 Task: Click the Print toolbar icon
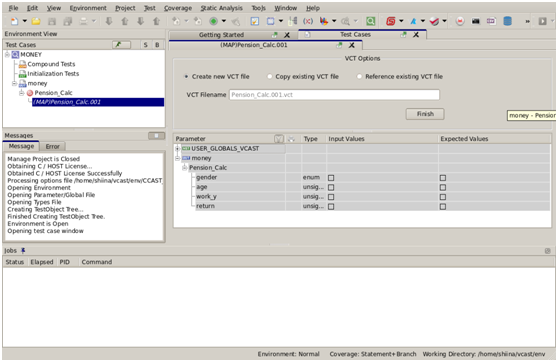coord(83,21)
